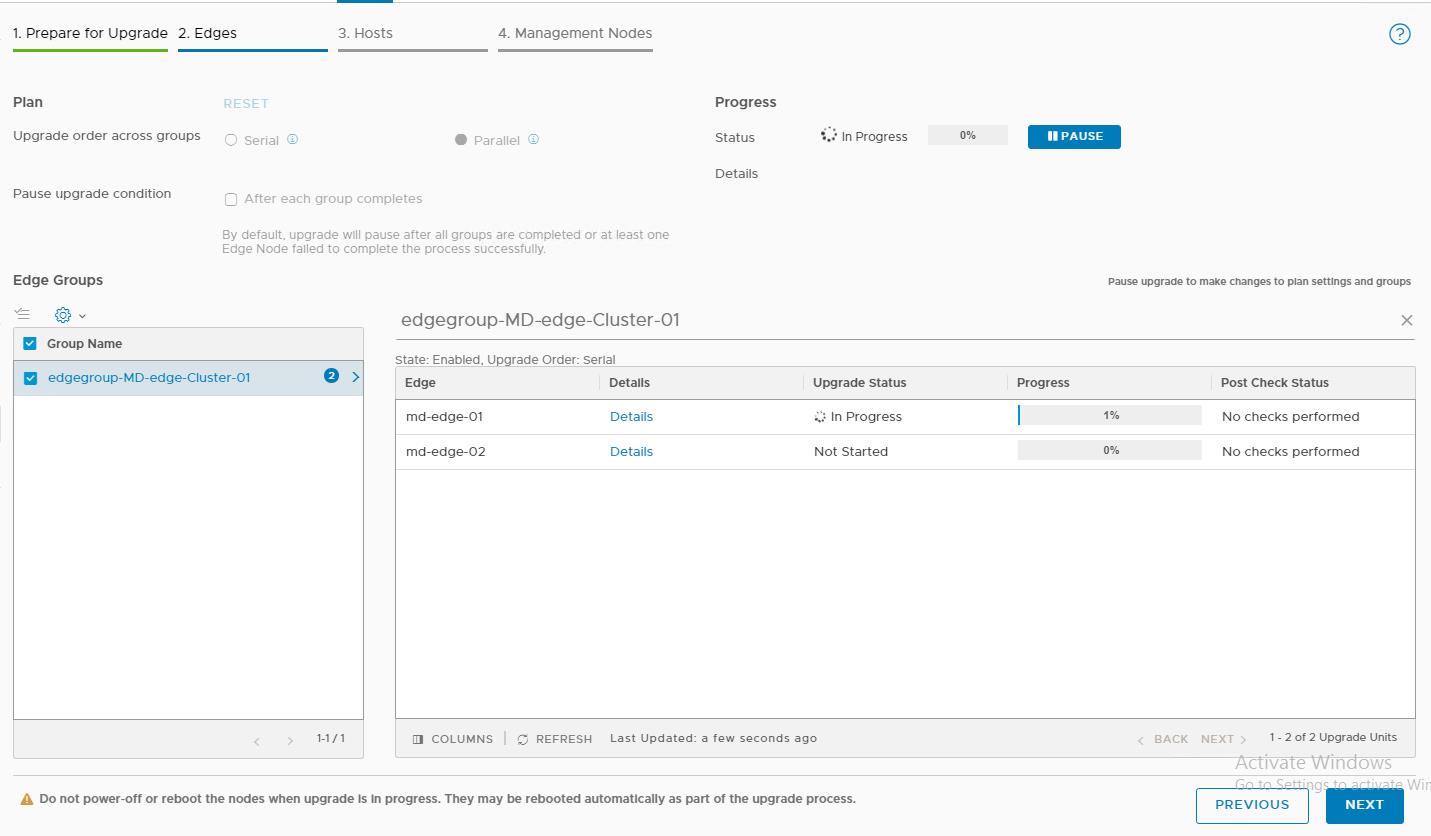The image size is (1431, 836).
Task: Click the overall In Progress status spinner
Action: [828, 135]
